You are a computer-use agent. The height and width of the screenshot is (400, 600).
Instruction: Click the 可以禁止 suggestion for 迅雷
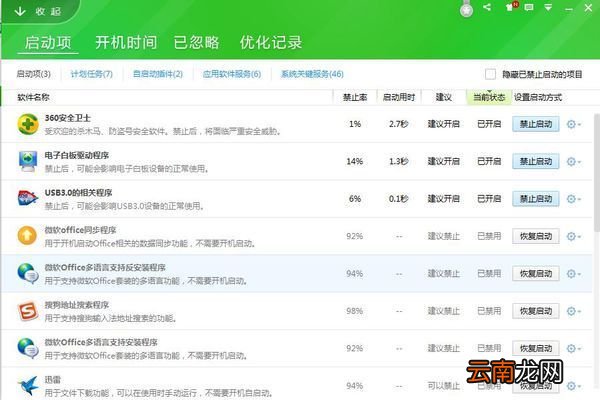tap(443, 386)
